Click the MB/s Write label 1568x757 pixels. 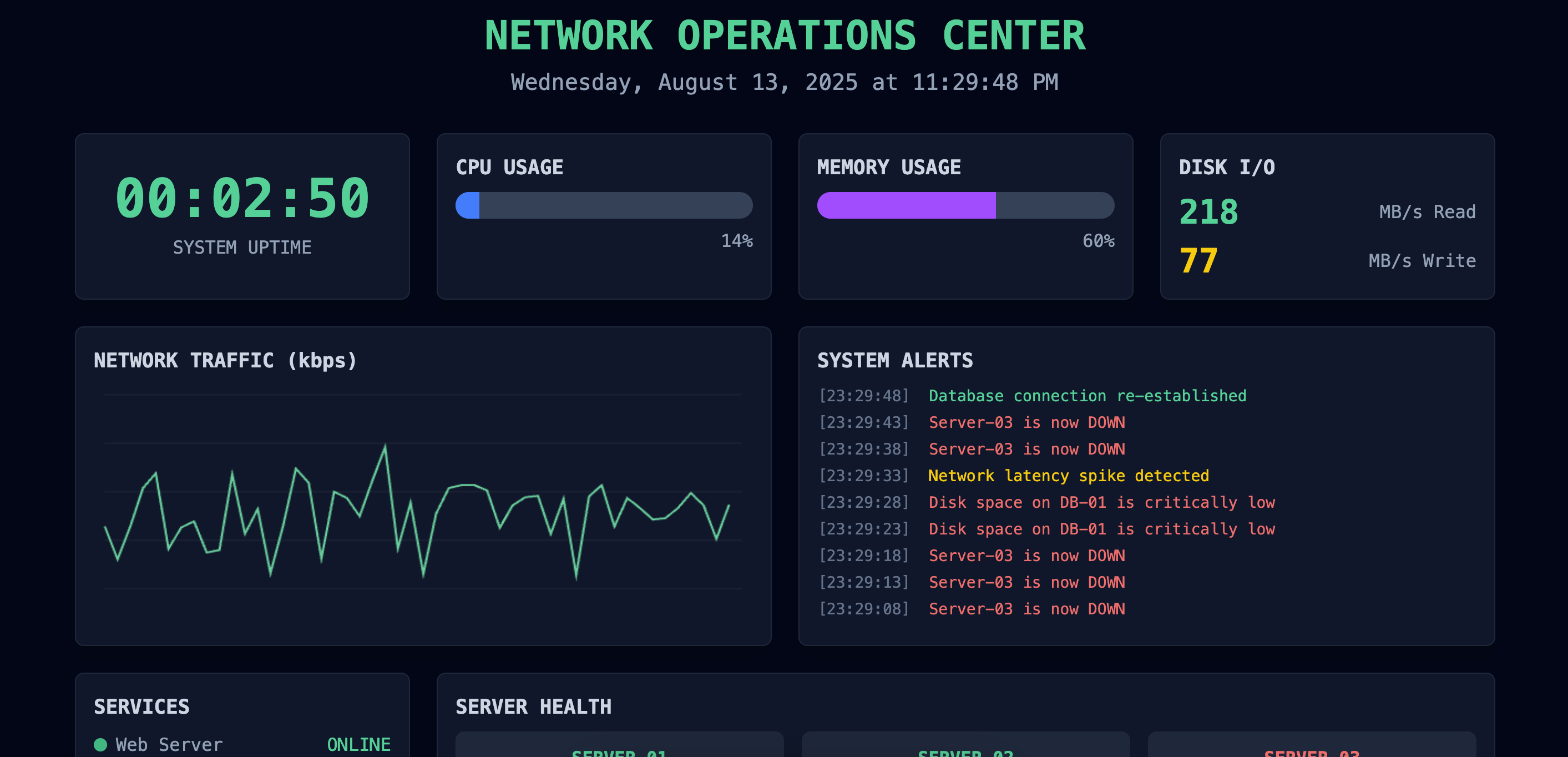(1422, 261)
